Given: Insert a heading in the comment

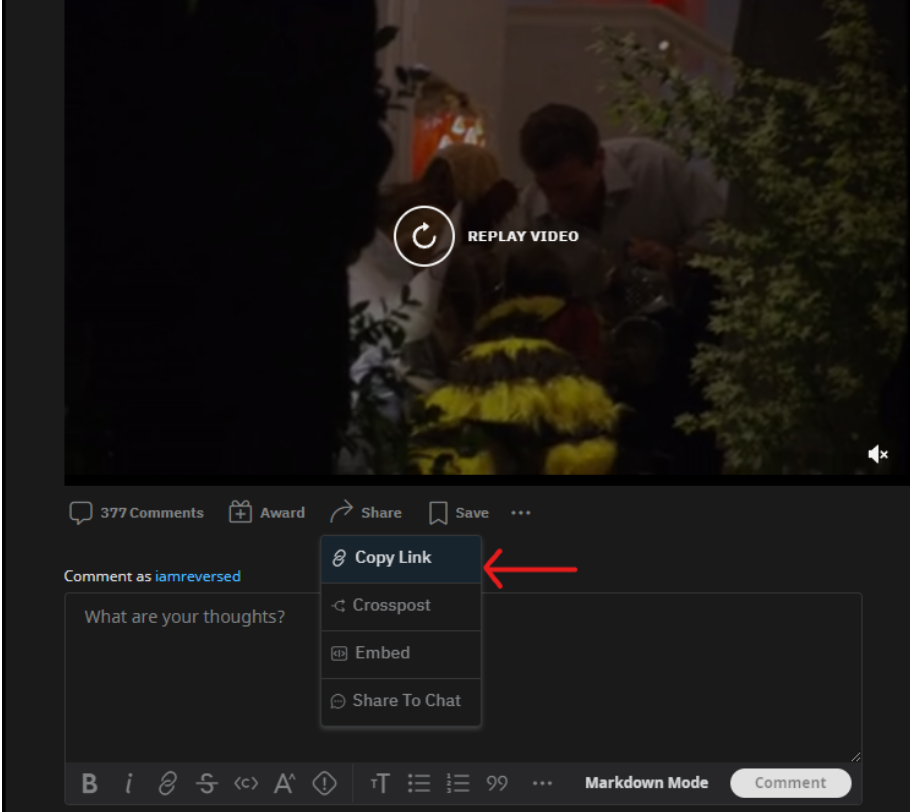Looking at the screenshot, I should click(380, 784).
